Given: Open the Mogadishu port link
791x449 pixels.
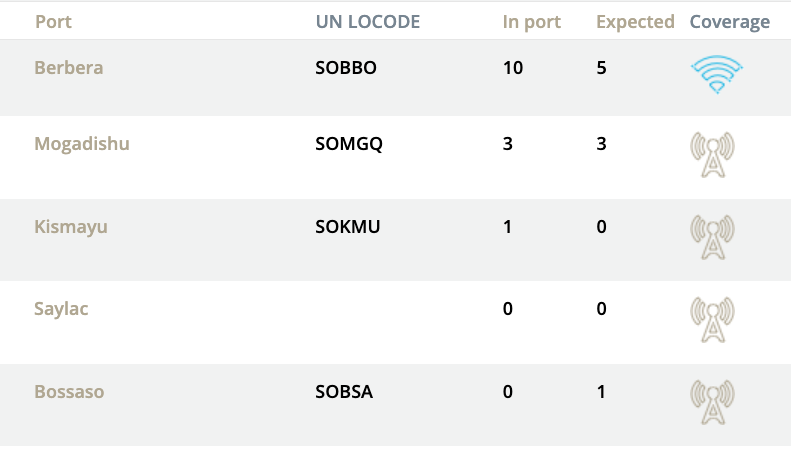Looking at the screenshot, I should tap(82, 144).
